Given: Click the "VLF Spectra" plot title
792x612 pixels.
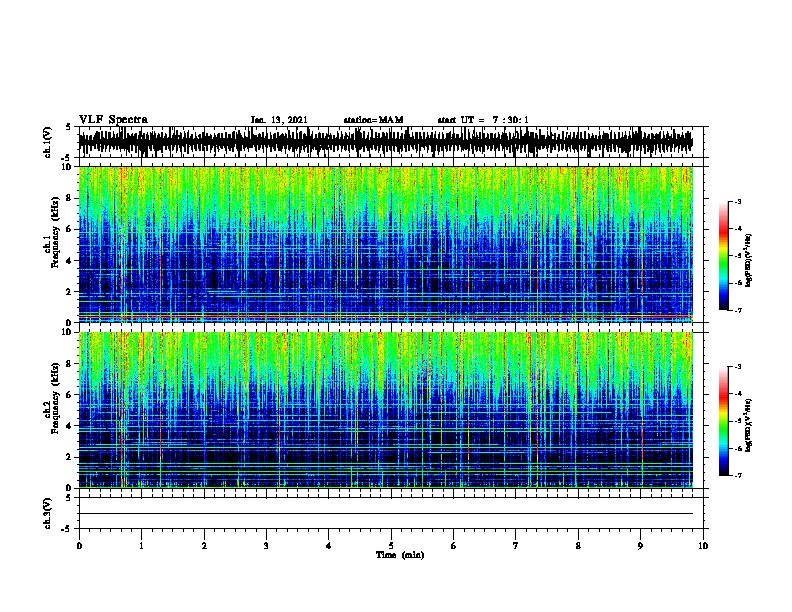Looking at the screenshot, I should pyautogui.click(x=113, y=120).
